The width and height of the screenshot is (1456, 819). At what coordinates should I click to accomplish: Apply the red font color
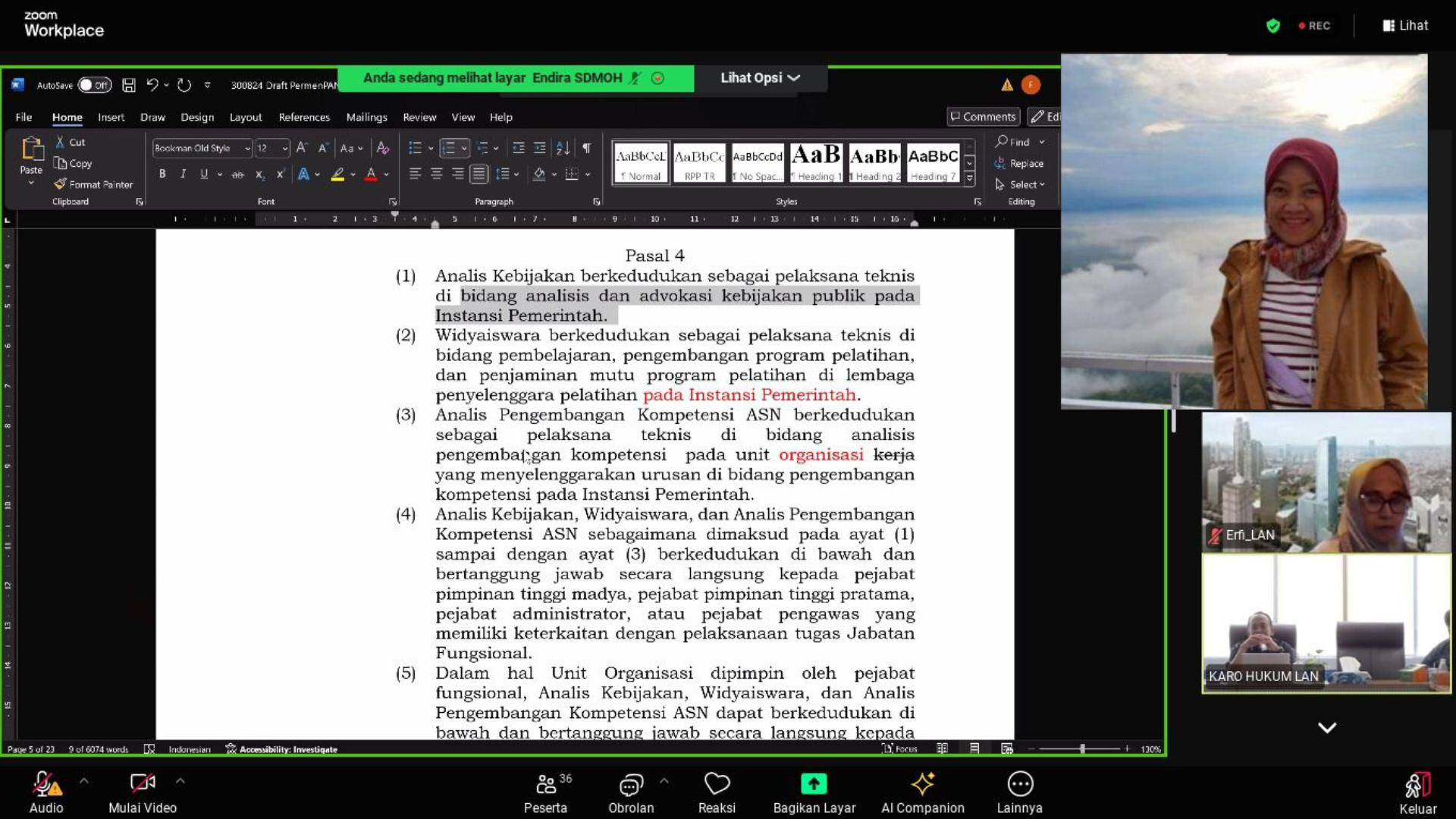tap(371, 174)
